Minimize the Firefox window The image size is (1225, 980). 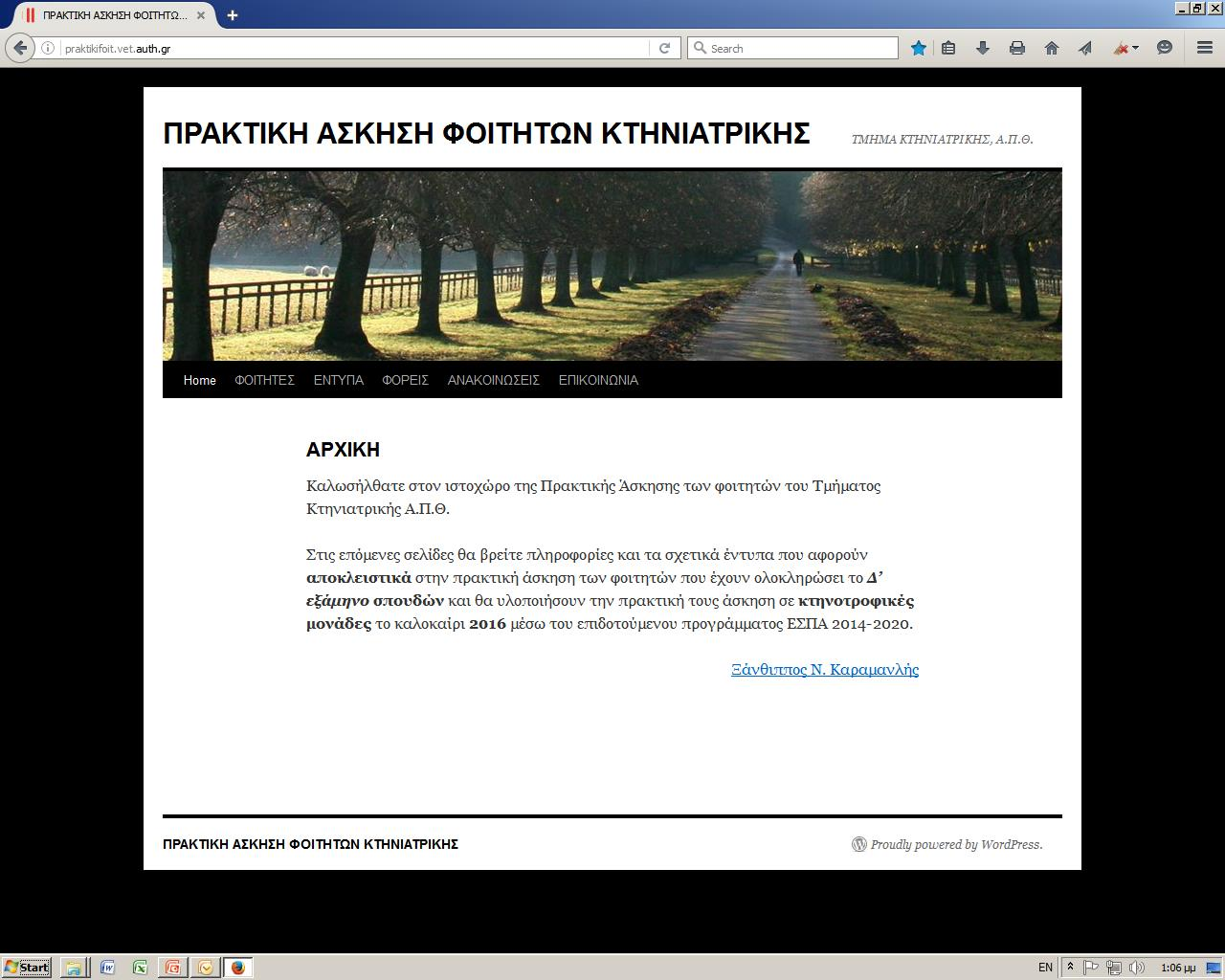pyautogui.click(x=1181, y=9)
